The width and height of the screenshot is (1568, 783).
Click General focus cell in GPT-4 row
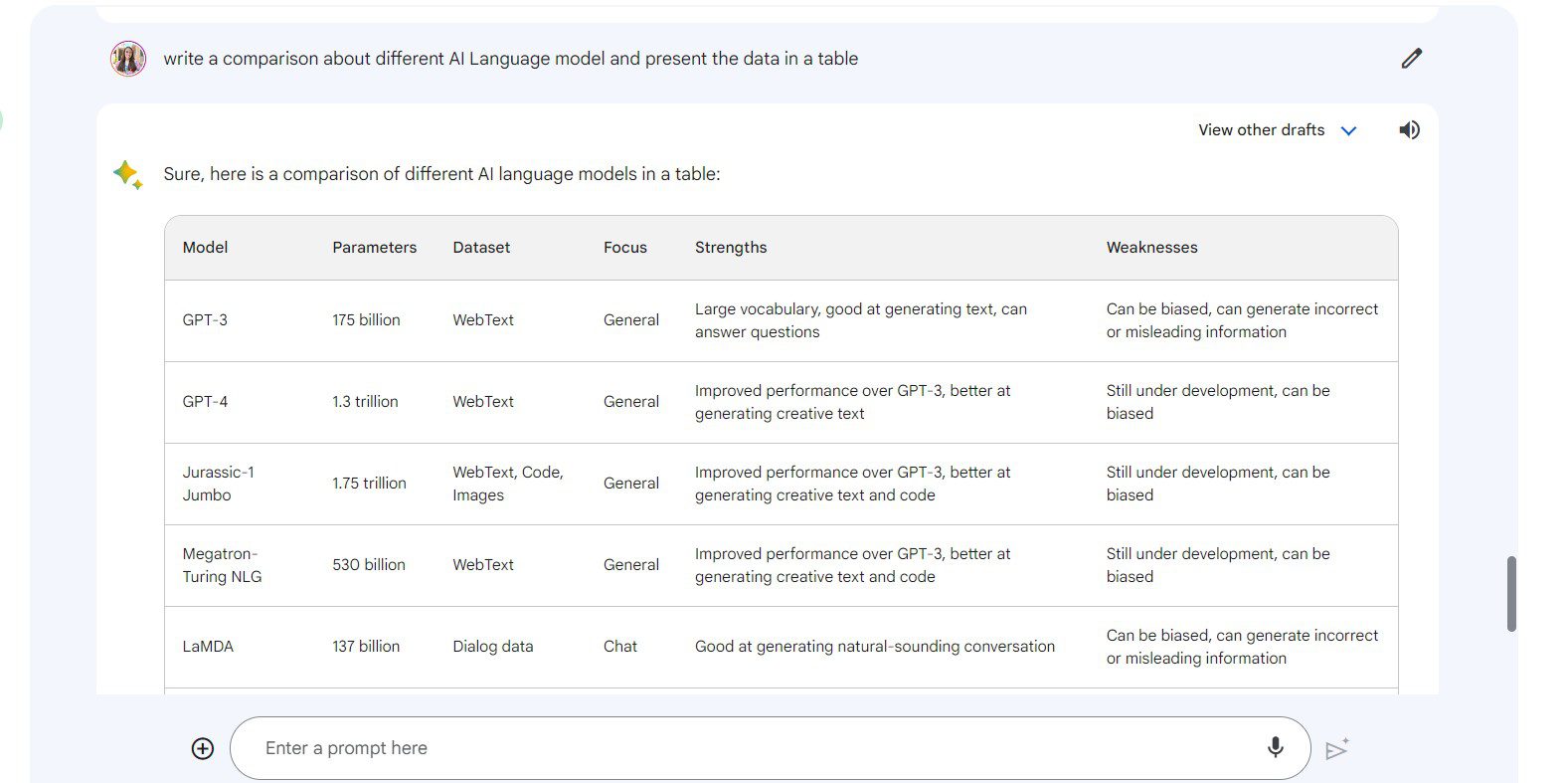(631, 402)
